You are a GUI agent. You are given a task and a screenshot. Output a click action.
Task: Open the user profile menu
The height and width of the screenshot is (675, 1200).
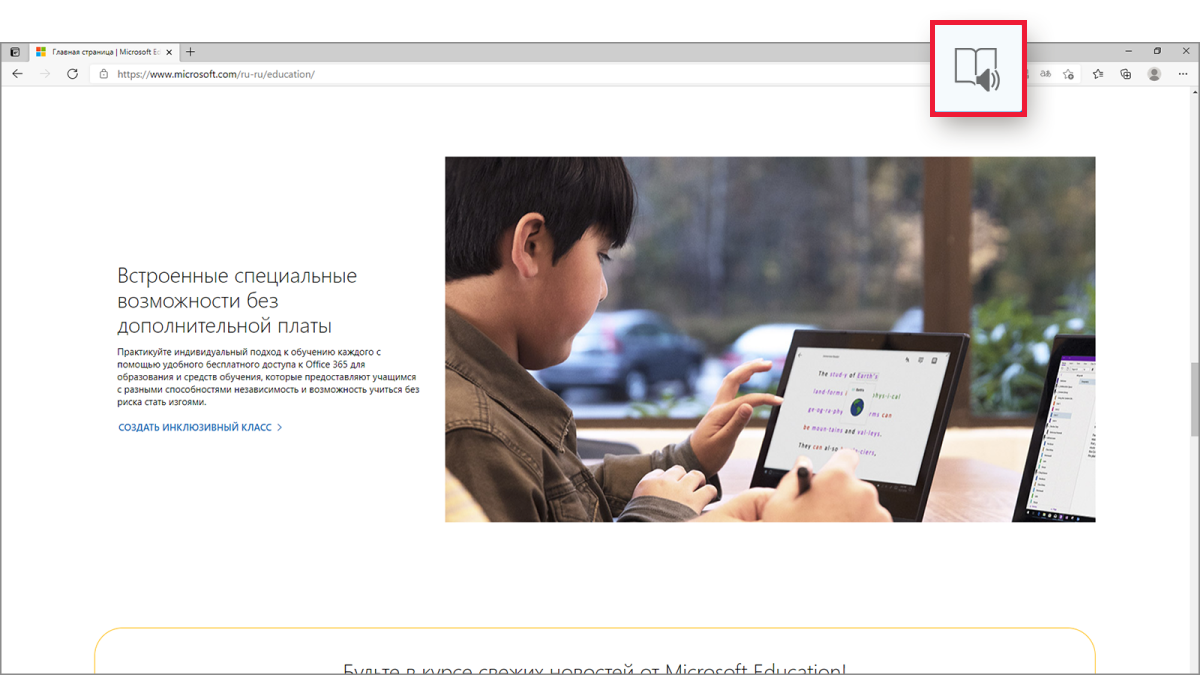[1154, 74]
